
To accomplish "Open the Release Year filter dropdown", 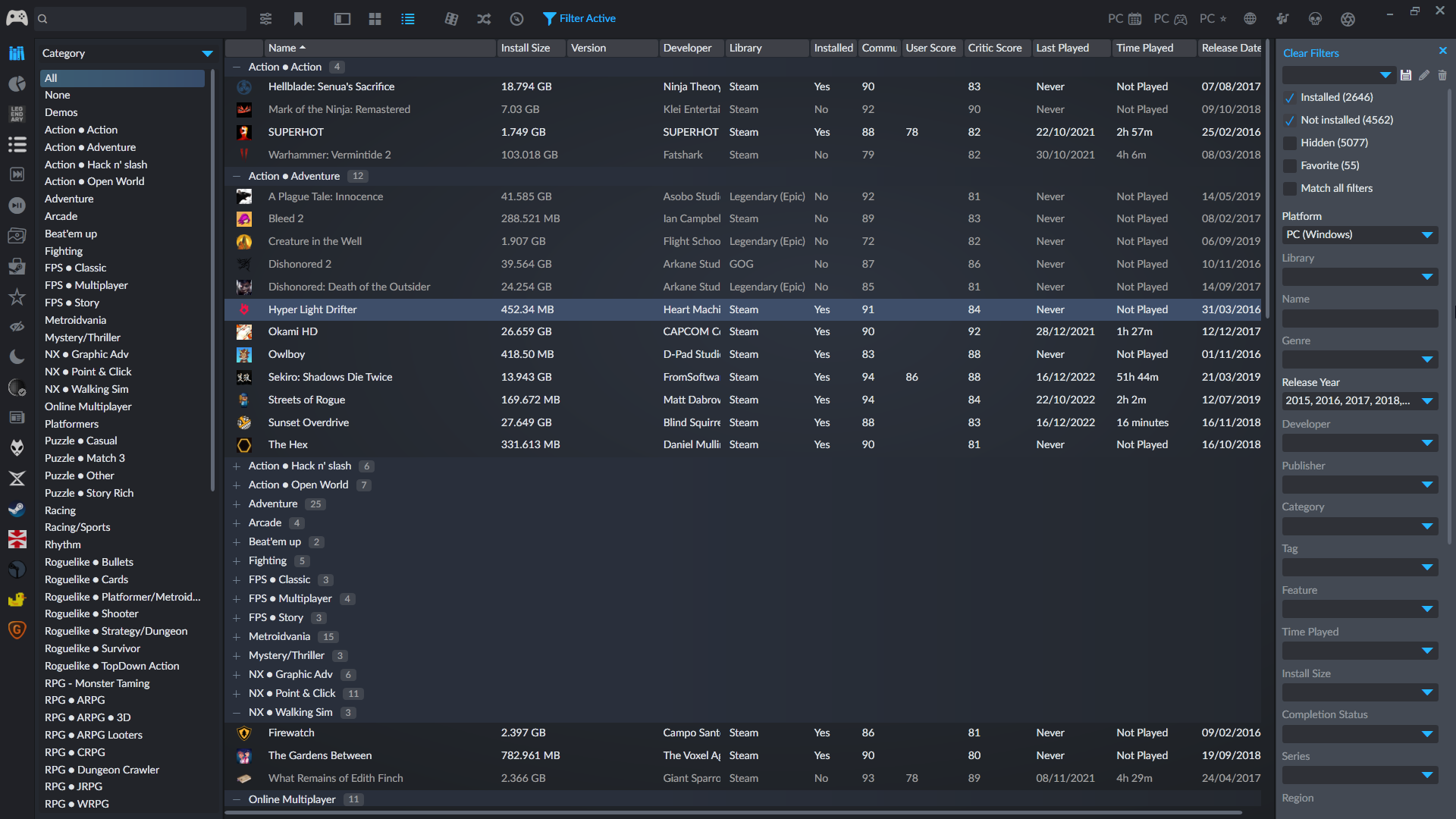I will 1360,401.
